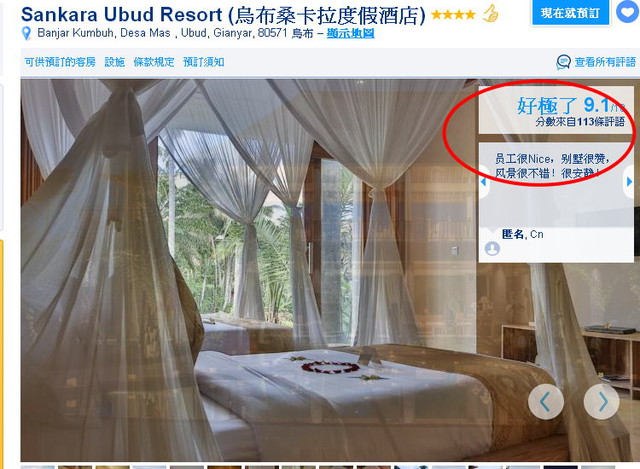Click the 好極了 9.1 review score box
Screen dimensions: 640x469
[x=556, y=110]
